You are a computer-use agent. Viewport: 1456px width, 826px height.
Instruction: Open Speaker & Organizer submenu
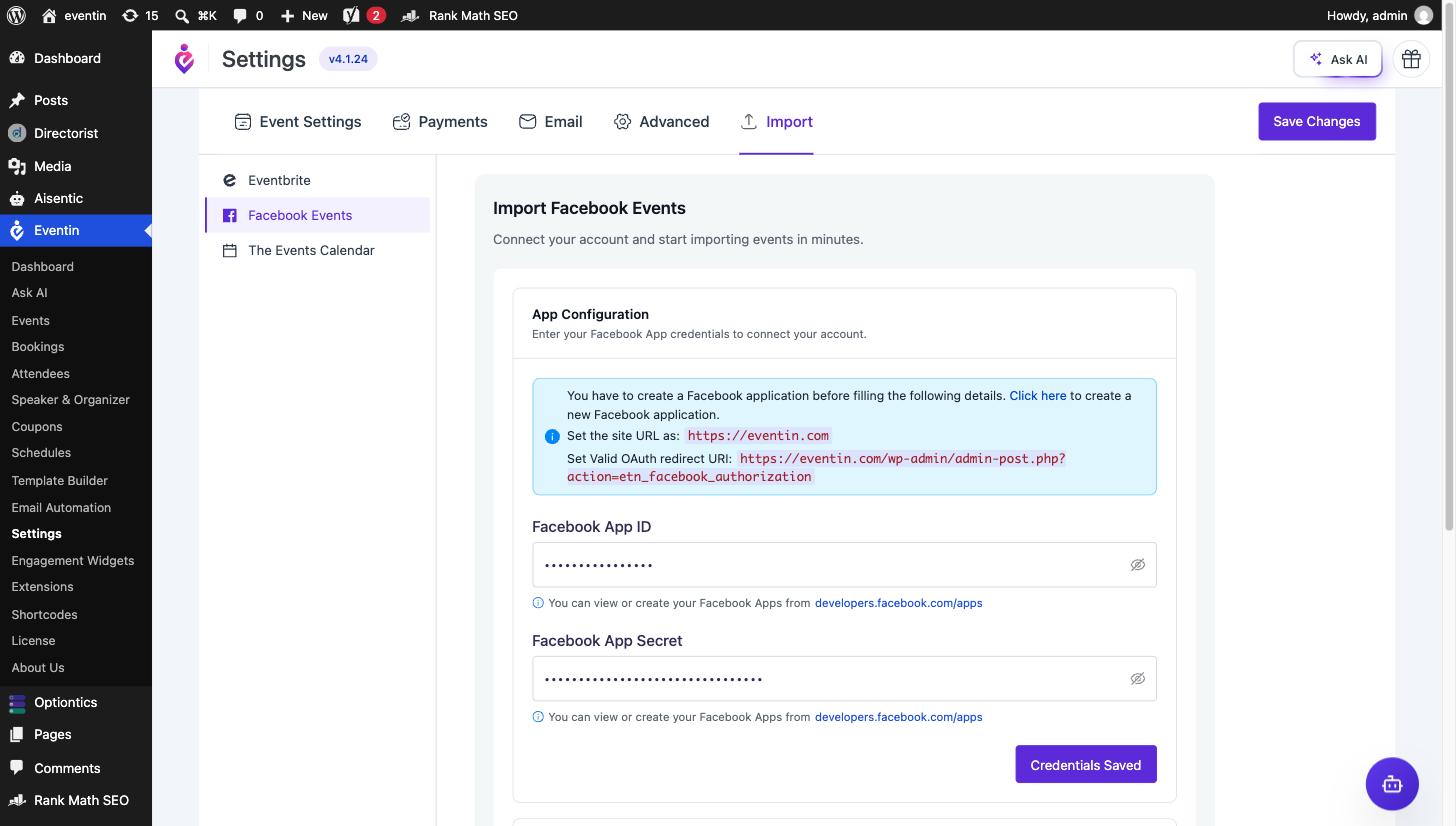(70, 400)
